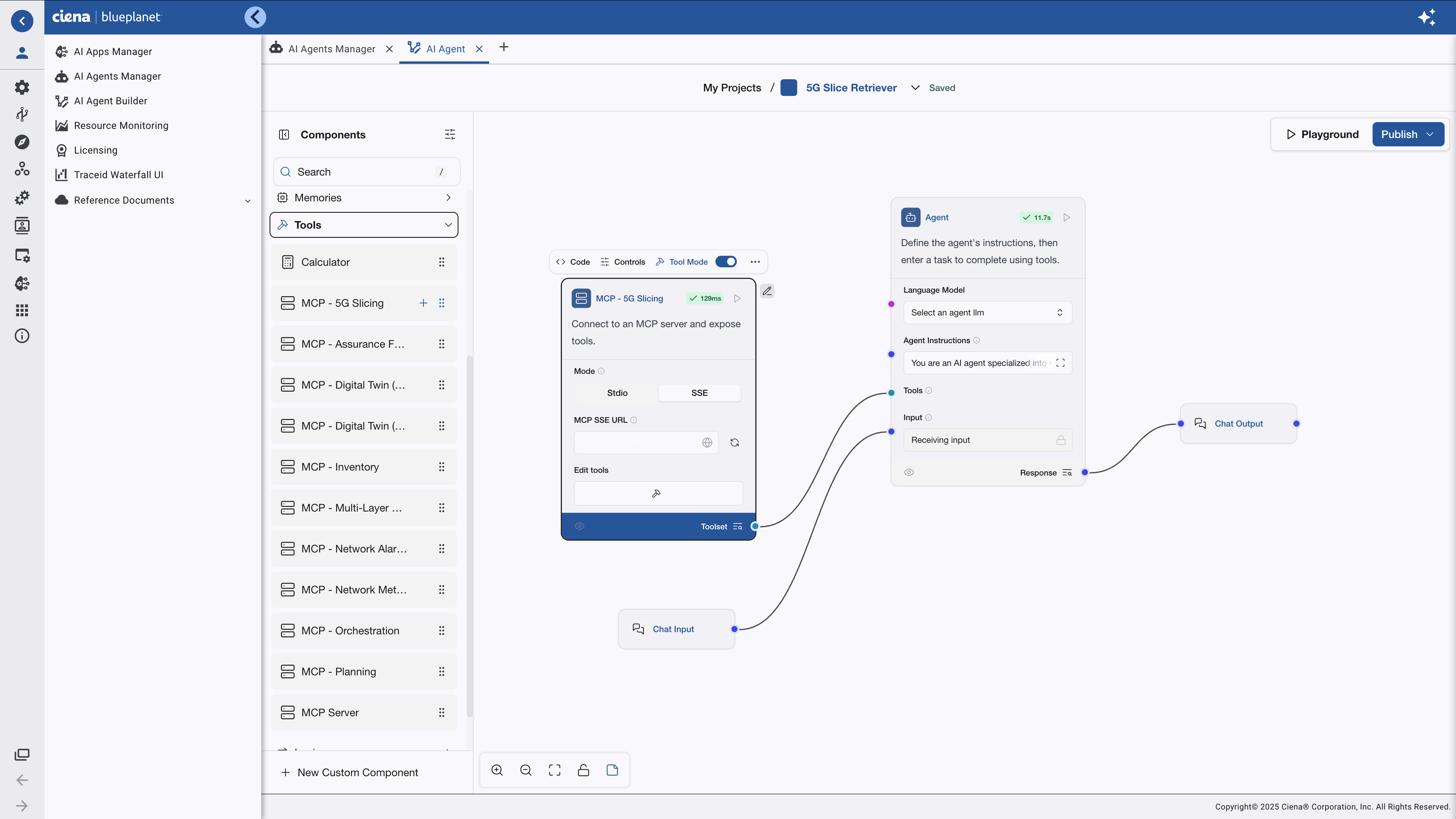
Task: Run the Agent node play icon
Action: [1067, 218]
